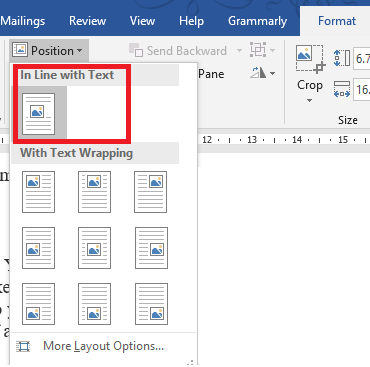The width and height of the screenshot is (370, 367).
Task: Choose top left with square wrapping position
Action: (39, 192)
